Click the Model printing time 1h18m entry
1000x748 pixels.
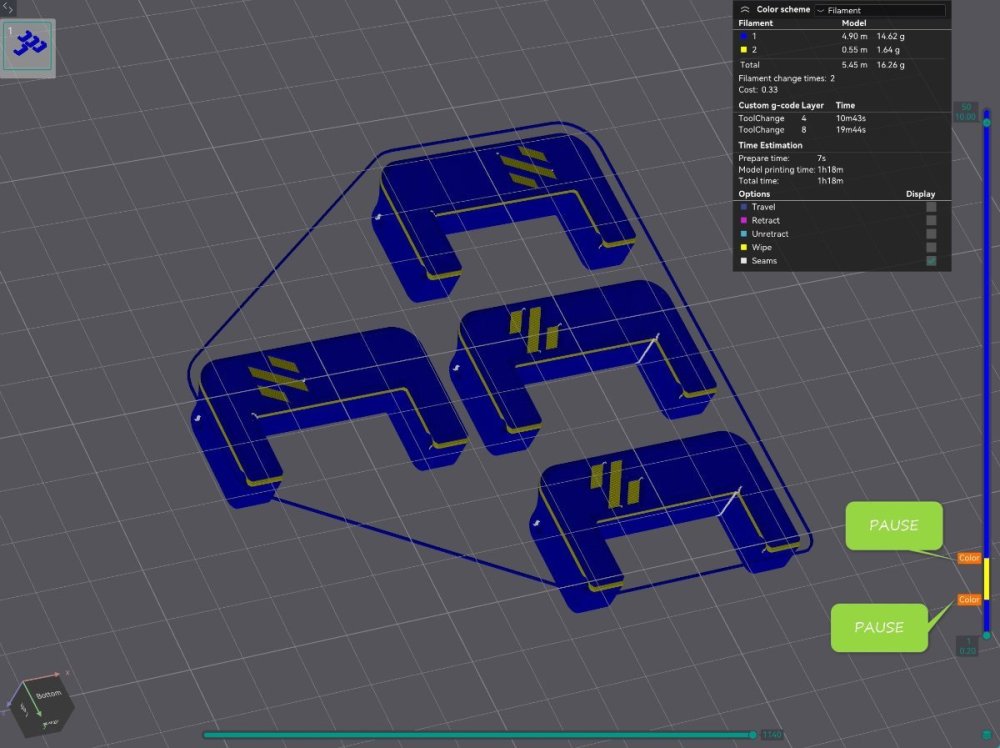[791, 170]
